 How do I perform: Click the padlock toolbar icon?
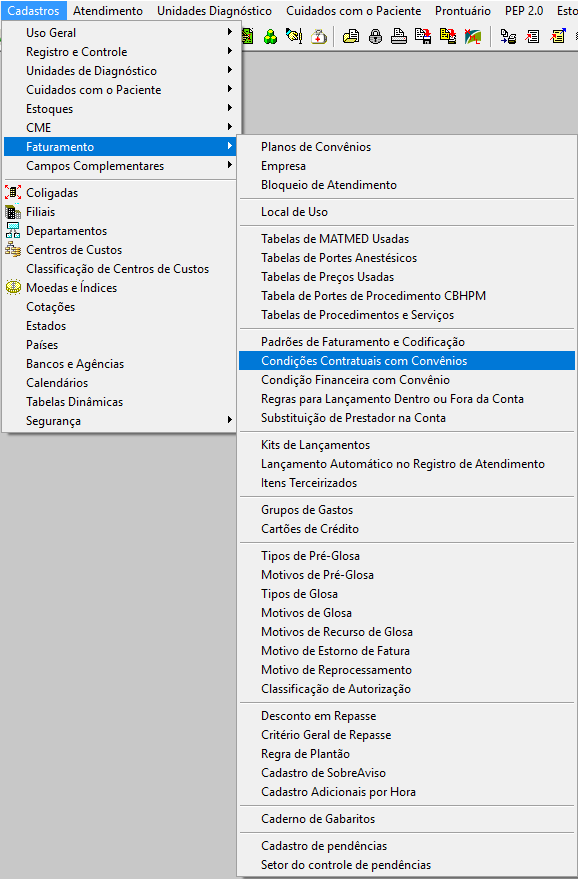pyautogui.click(x=375, y=37)
